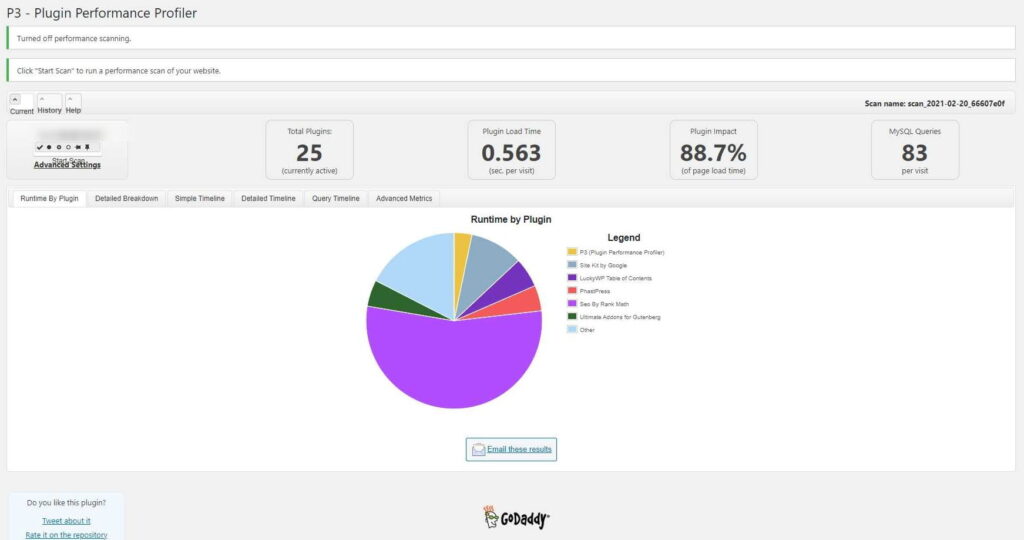Viewport: 1024px width, 540px height.
Task: Click the light blue Other legend swatch
Action: 572,330
